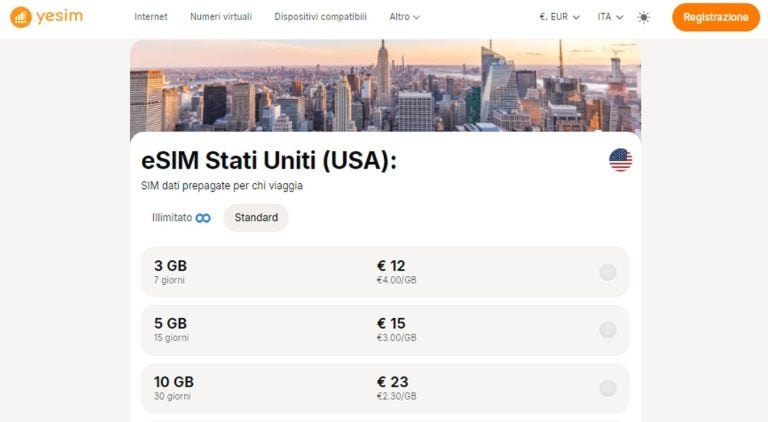Click the 30 giorni duration text
The width and height of the screenshot is (768, 422).
172,397
